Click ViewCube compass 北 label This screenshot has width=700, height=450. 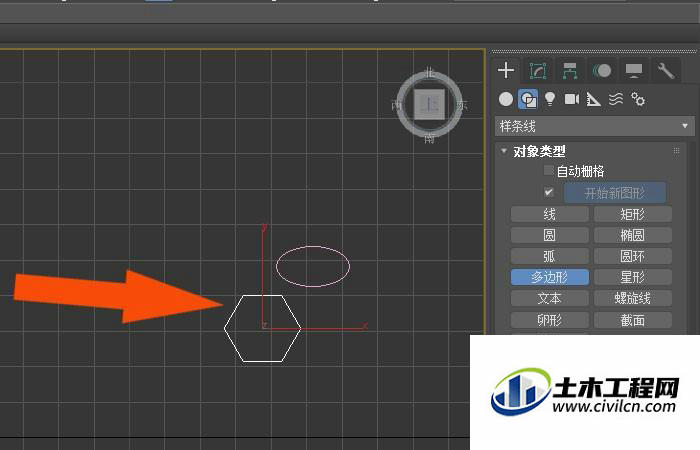[429, 72]
